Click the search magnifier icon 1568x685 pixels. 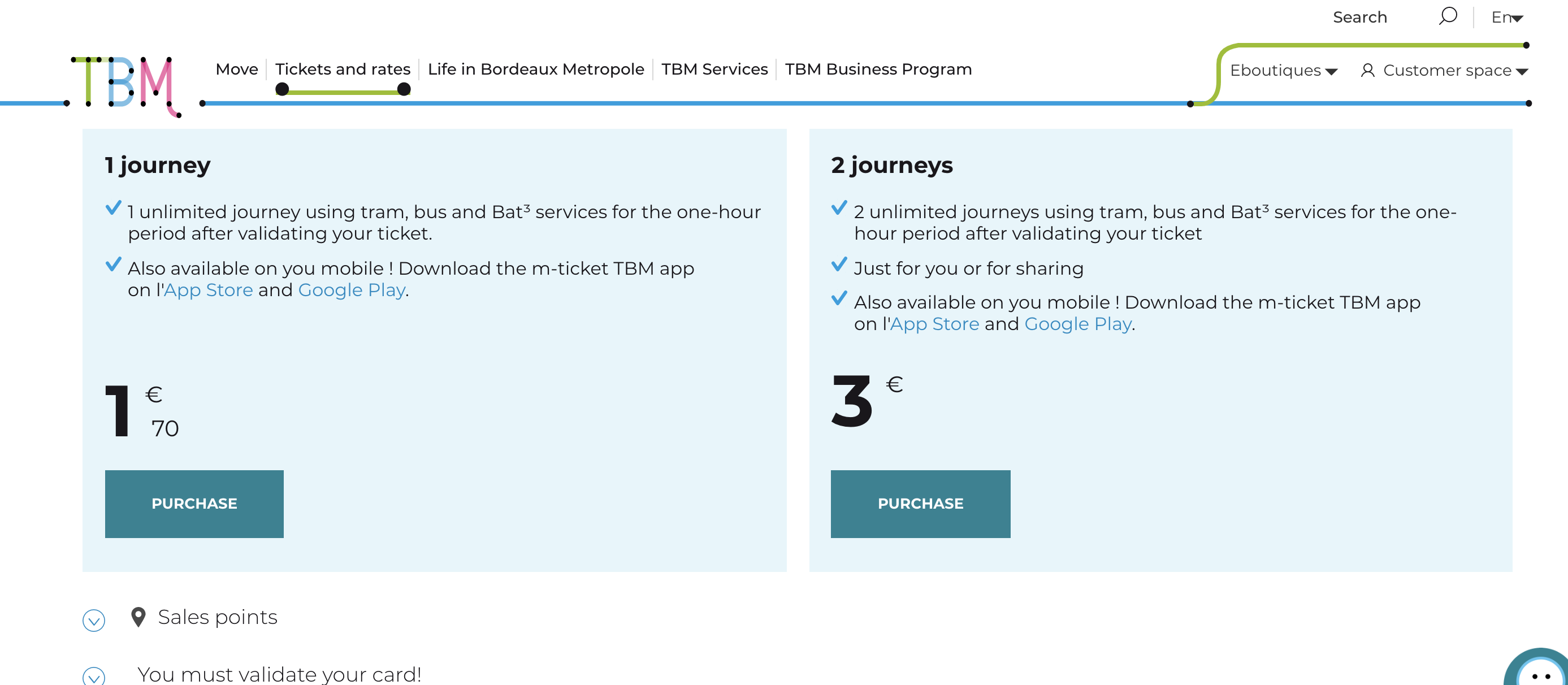click(1448, 16)
